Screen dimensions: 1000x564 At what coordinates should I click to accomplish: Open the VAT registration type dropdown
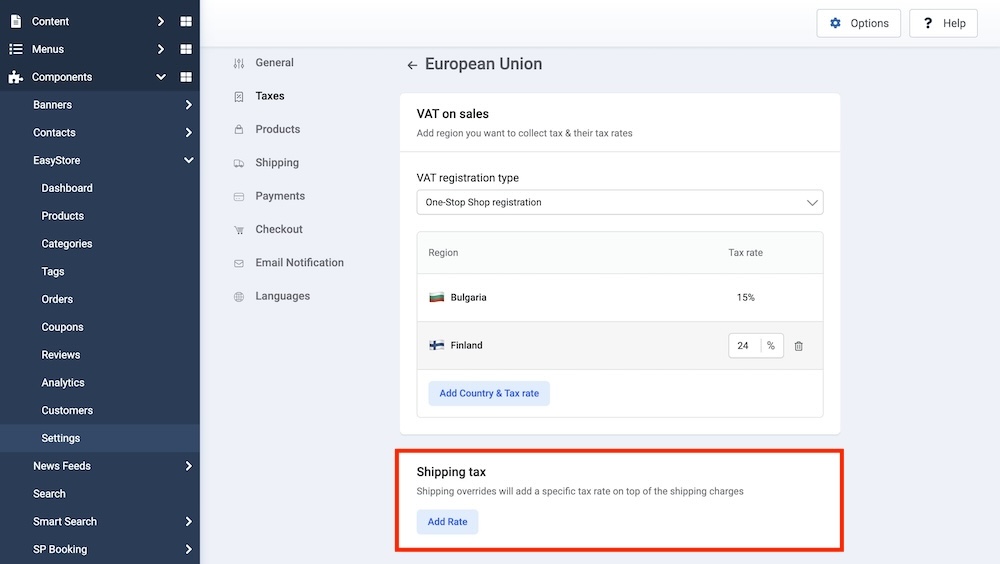coord(619,202)
